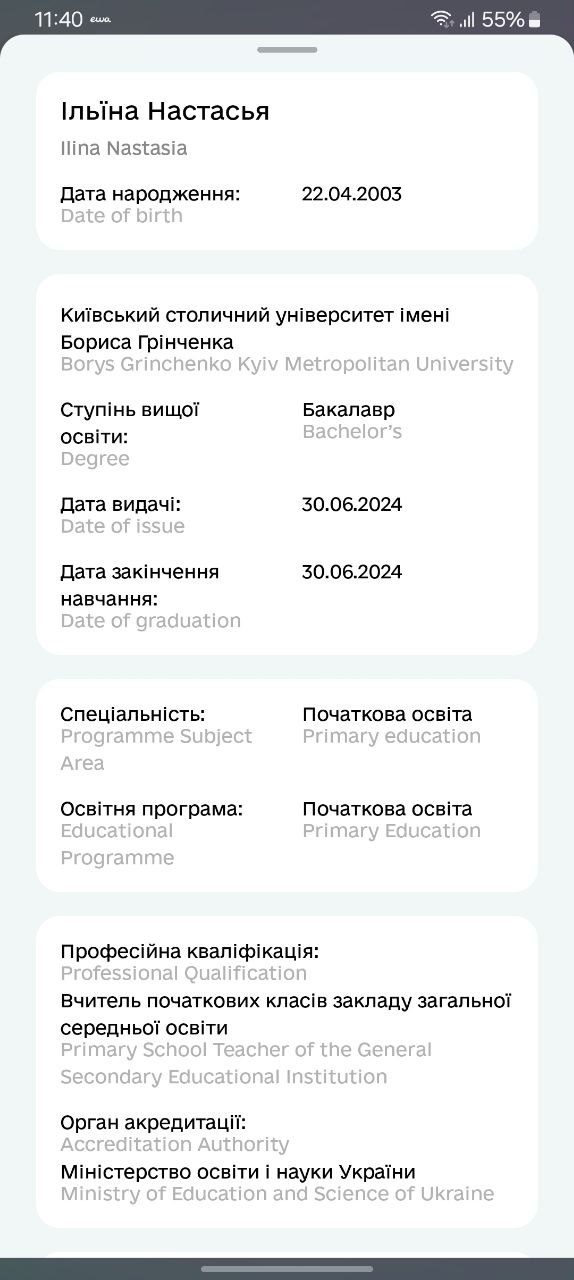The height and width of the screenshot is (1280, 574).
Task: Tap the graduation date next to Дата закінчення навчання
Action: tap(352, 572)
